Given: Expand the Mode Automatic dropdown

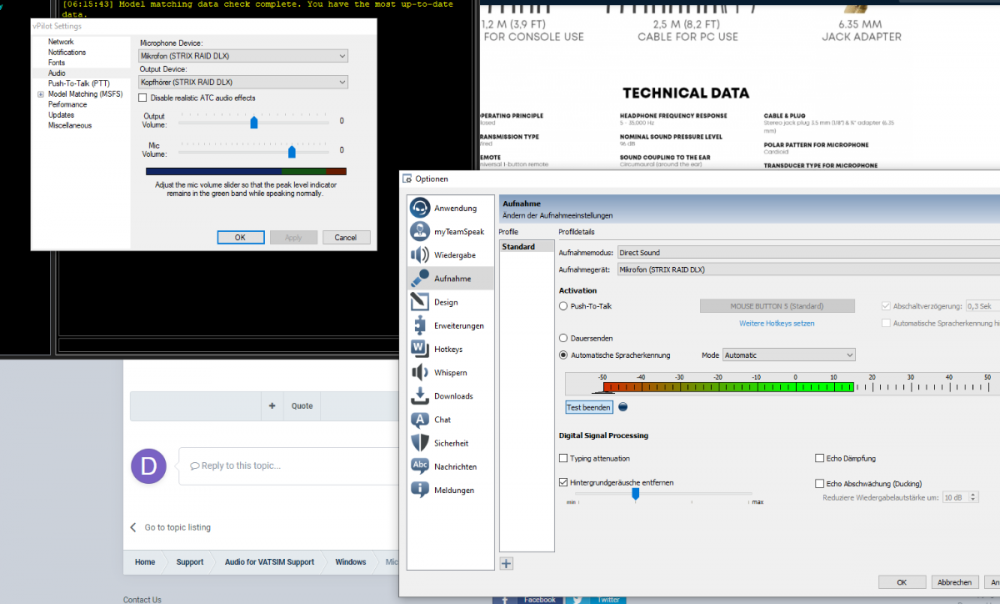Looking at the screenshot, I should (789, 355).
